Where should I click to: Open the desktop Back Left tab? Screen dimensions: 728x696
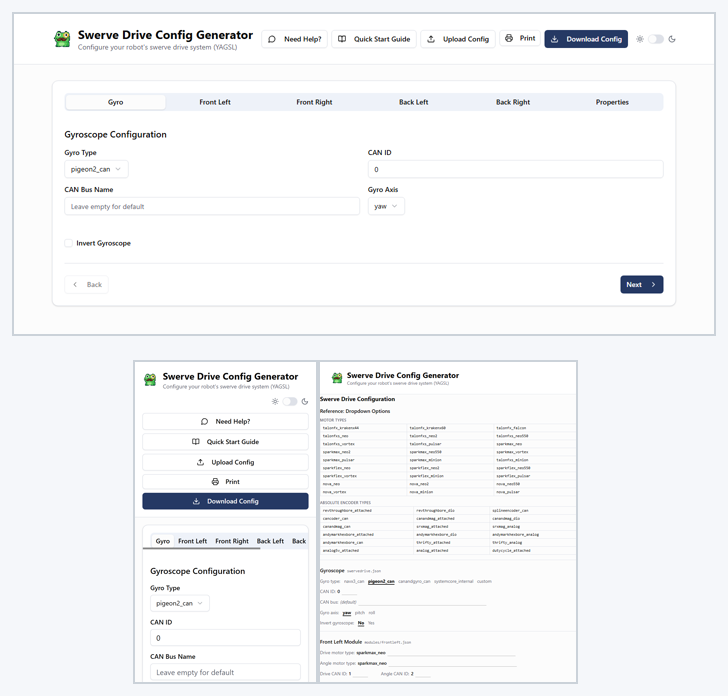[414, 102]
